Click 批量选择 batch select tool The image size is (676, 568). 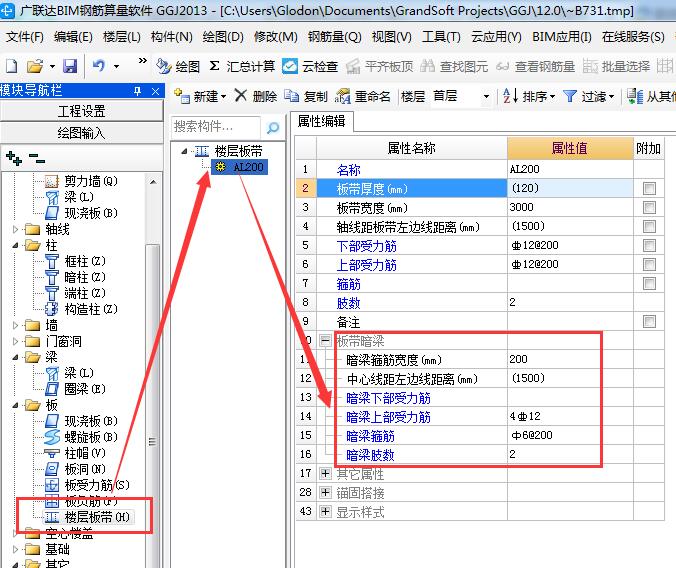[x=617, y=66]
